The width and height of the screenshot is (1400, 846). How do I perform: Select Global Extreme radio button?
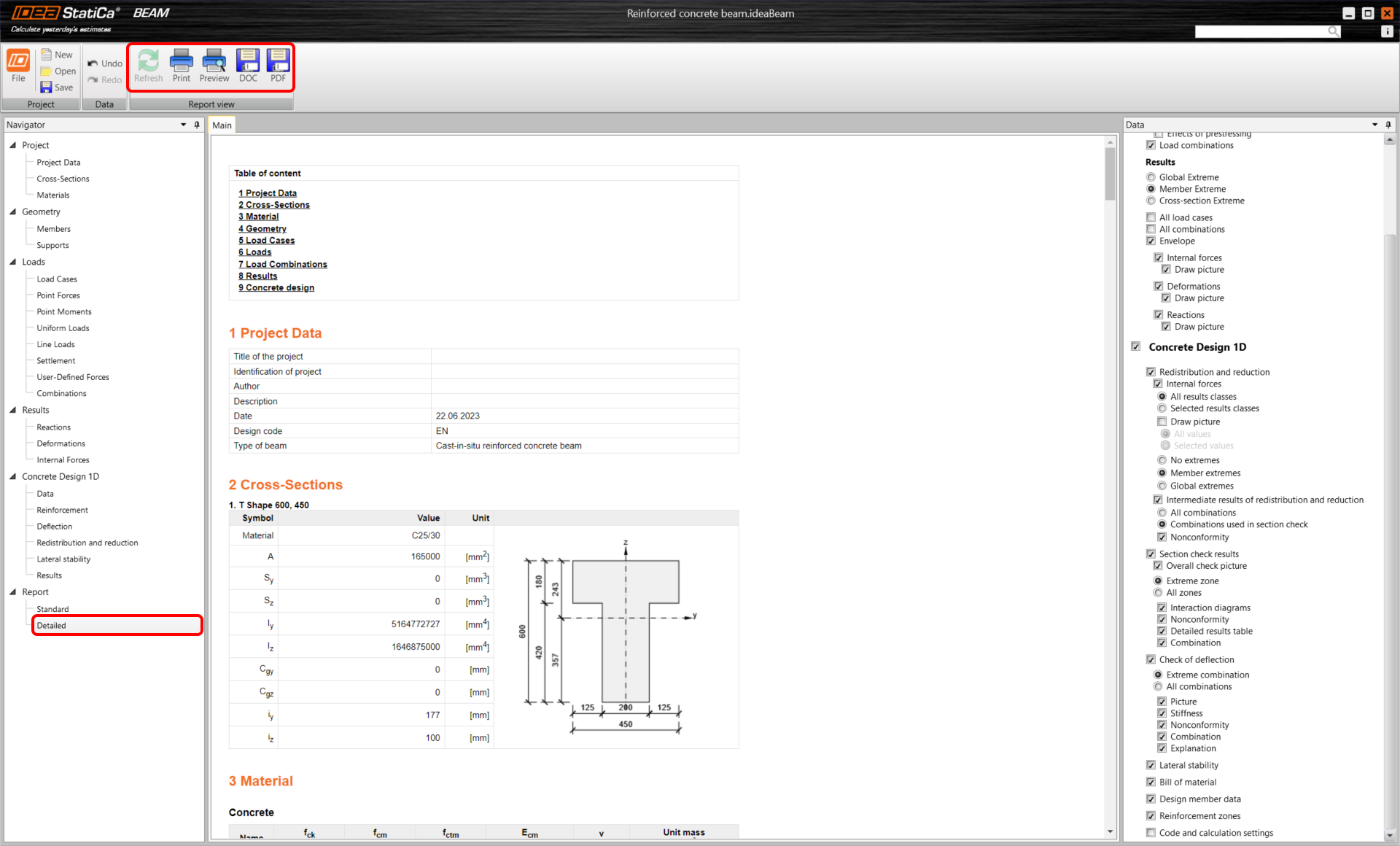(1151, 177)
